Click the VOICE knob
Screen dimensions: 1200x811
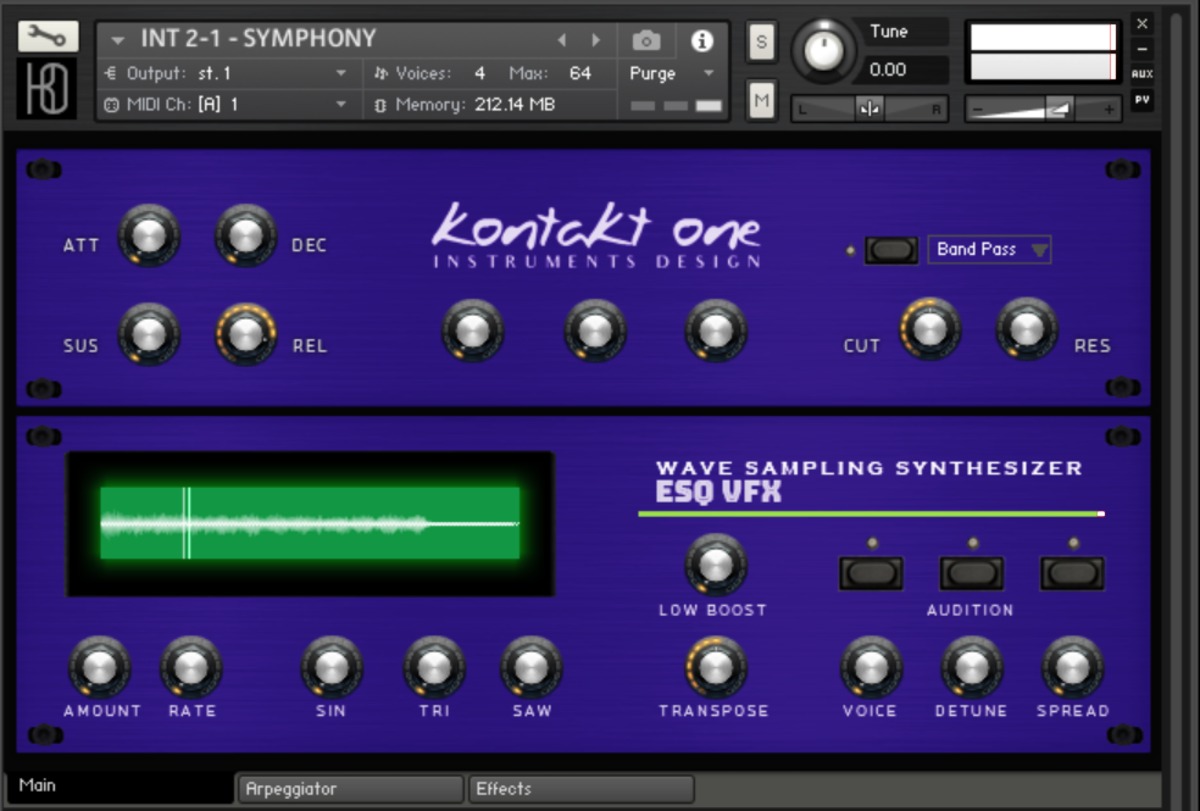tap(871, 667)
